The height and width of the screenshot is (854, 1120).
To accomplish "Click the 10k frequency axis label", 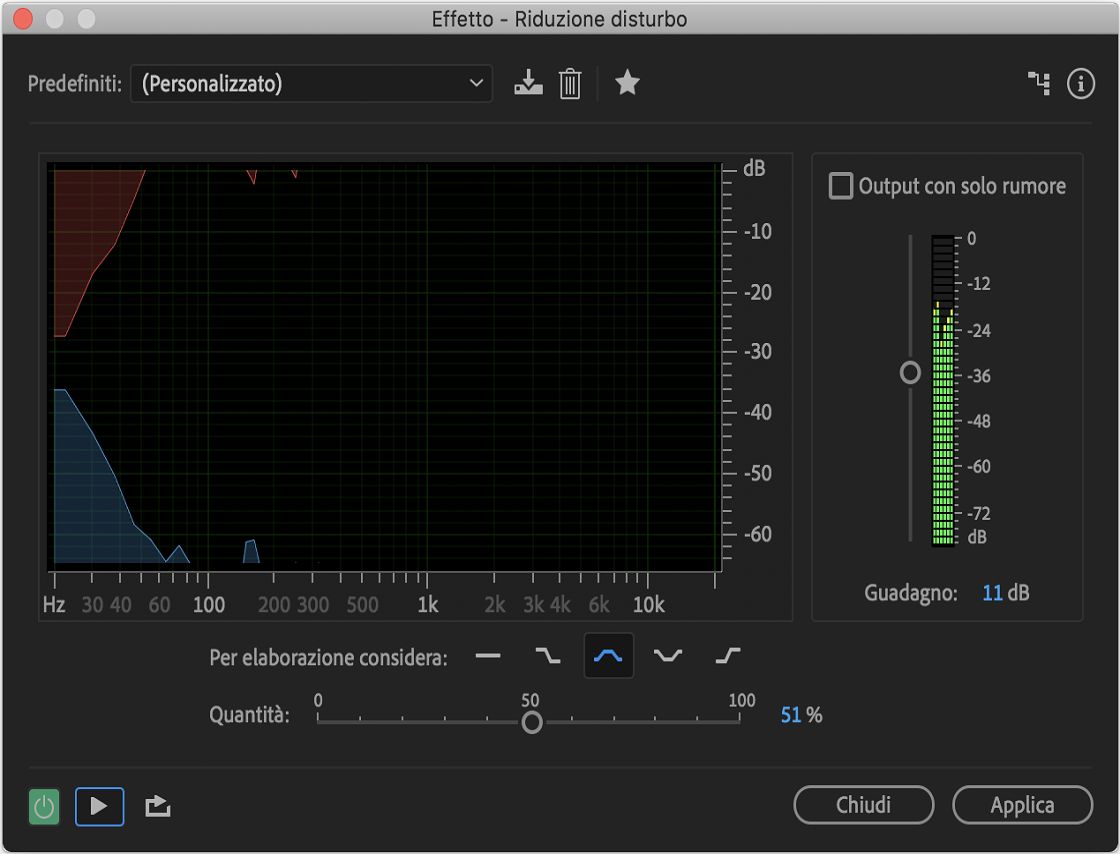I will click(x=649, y=606).
